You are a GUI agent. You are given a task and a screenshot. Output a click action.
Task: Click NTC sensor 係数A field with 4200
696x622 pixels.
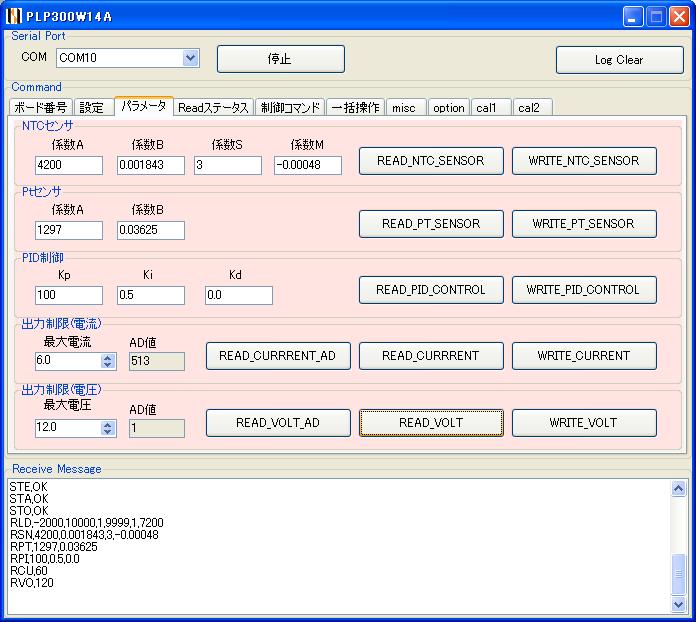pyautogui.click(x=69, y=165)
